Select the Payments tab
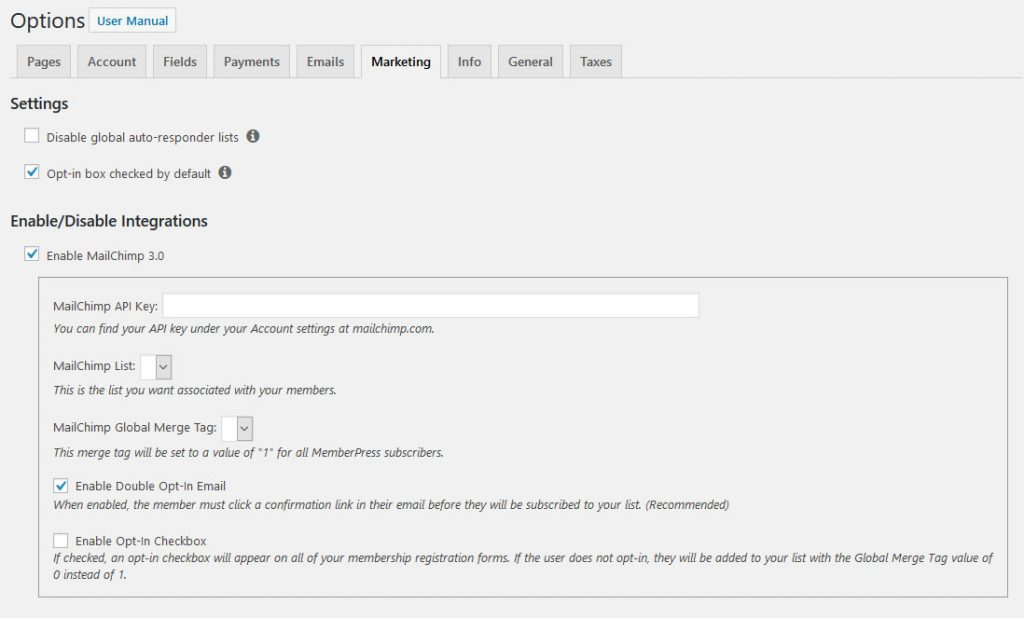This screenshot has height=618, width=1024. [x=252, y=62]
